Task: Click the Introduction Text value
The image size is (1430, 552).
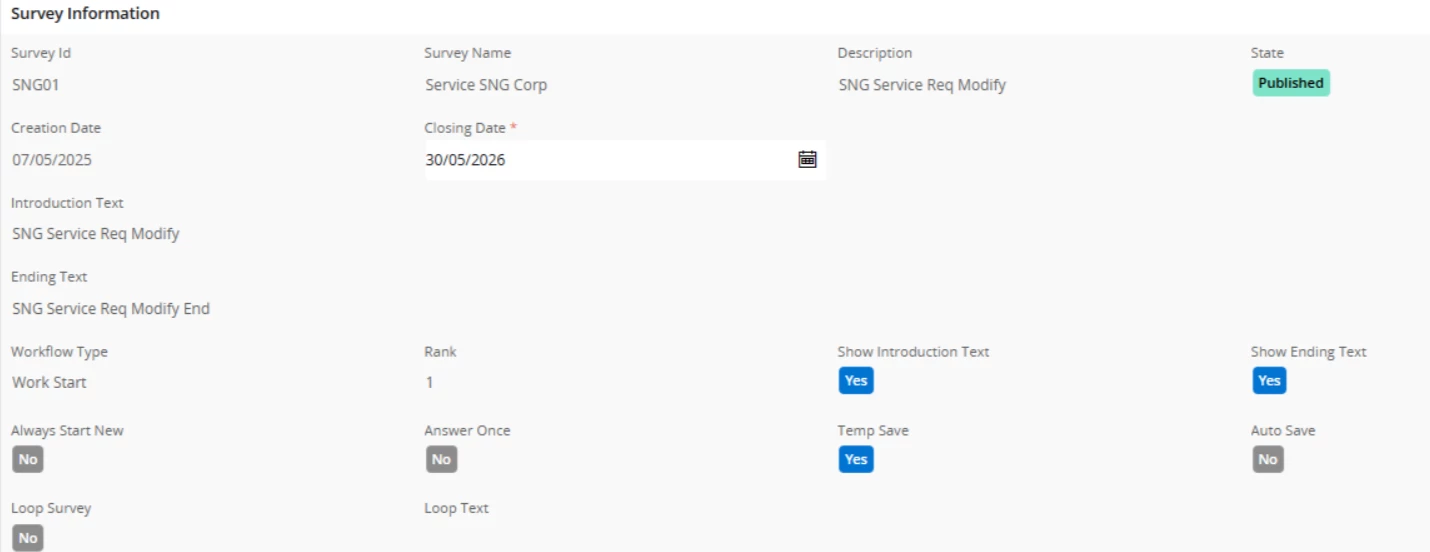Action: tap(96, 234)
